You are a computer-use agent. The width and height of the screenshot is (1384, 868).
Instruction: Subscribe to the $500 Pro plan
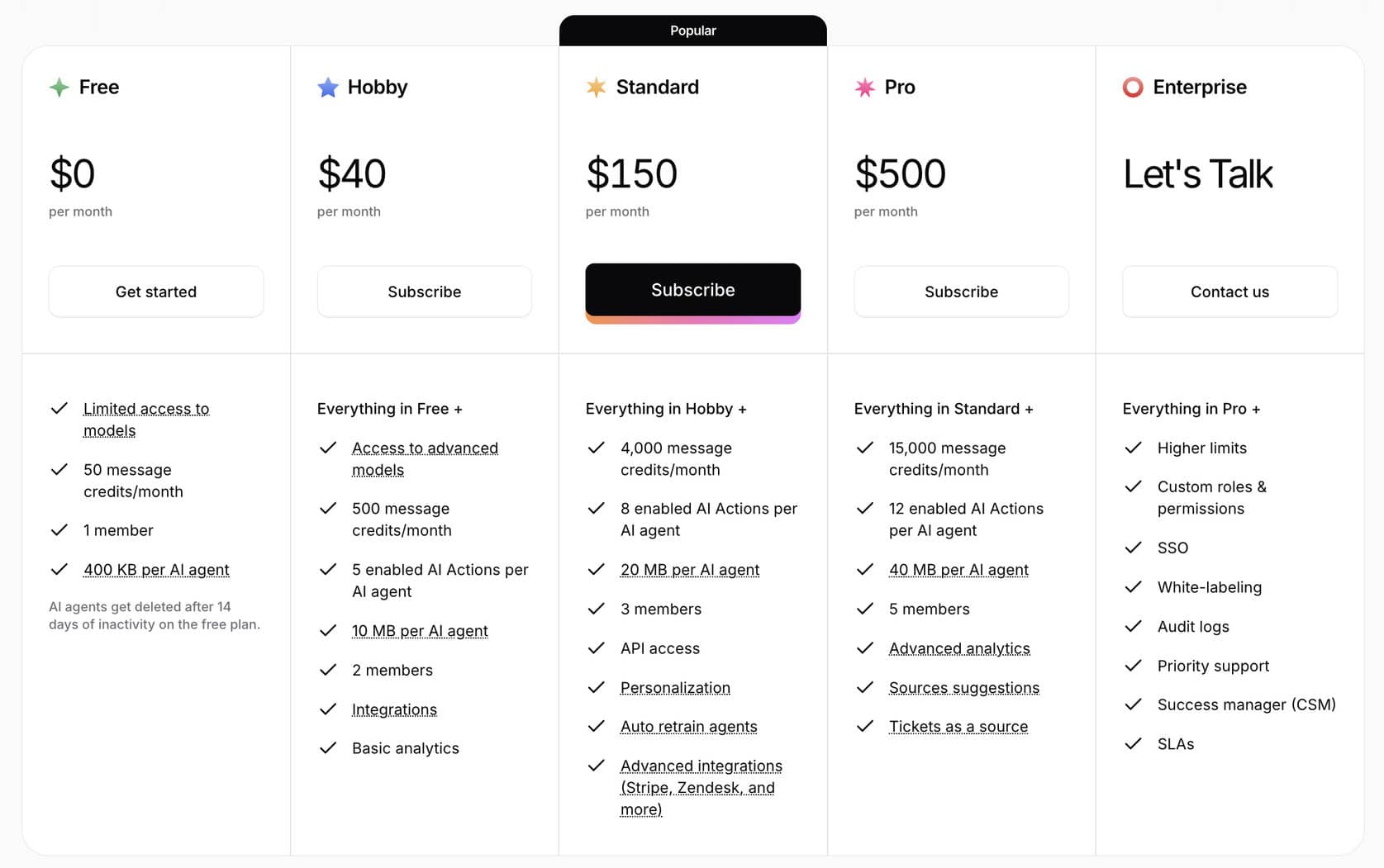pos(961,292)
